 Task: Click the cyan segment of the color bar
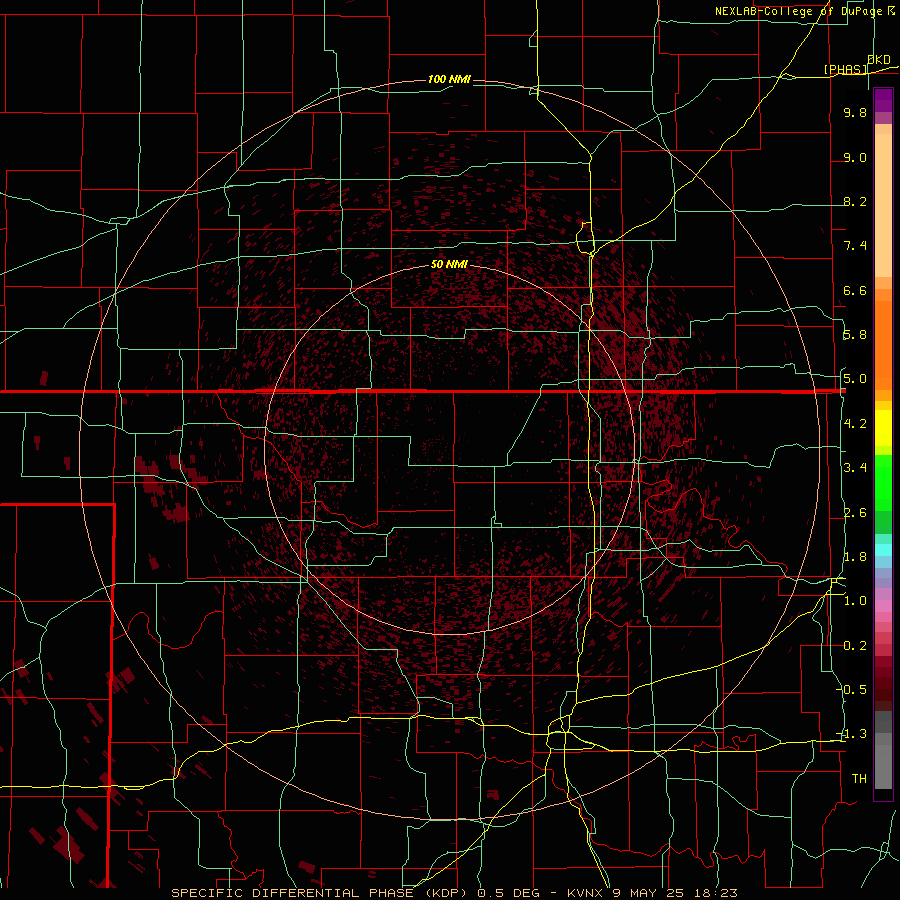pos(883,550)
